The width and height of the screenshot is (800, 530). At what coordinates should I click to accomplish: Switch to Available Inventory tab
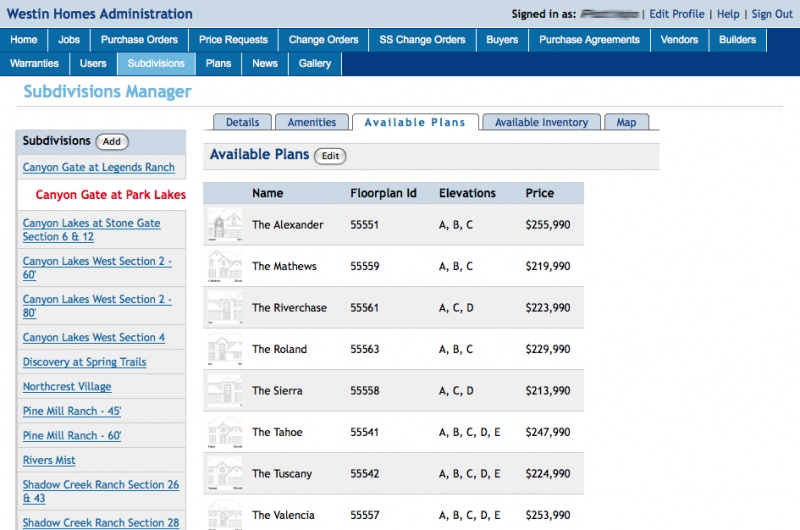tap(541, 122)
